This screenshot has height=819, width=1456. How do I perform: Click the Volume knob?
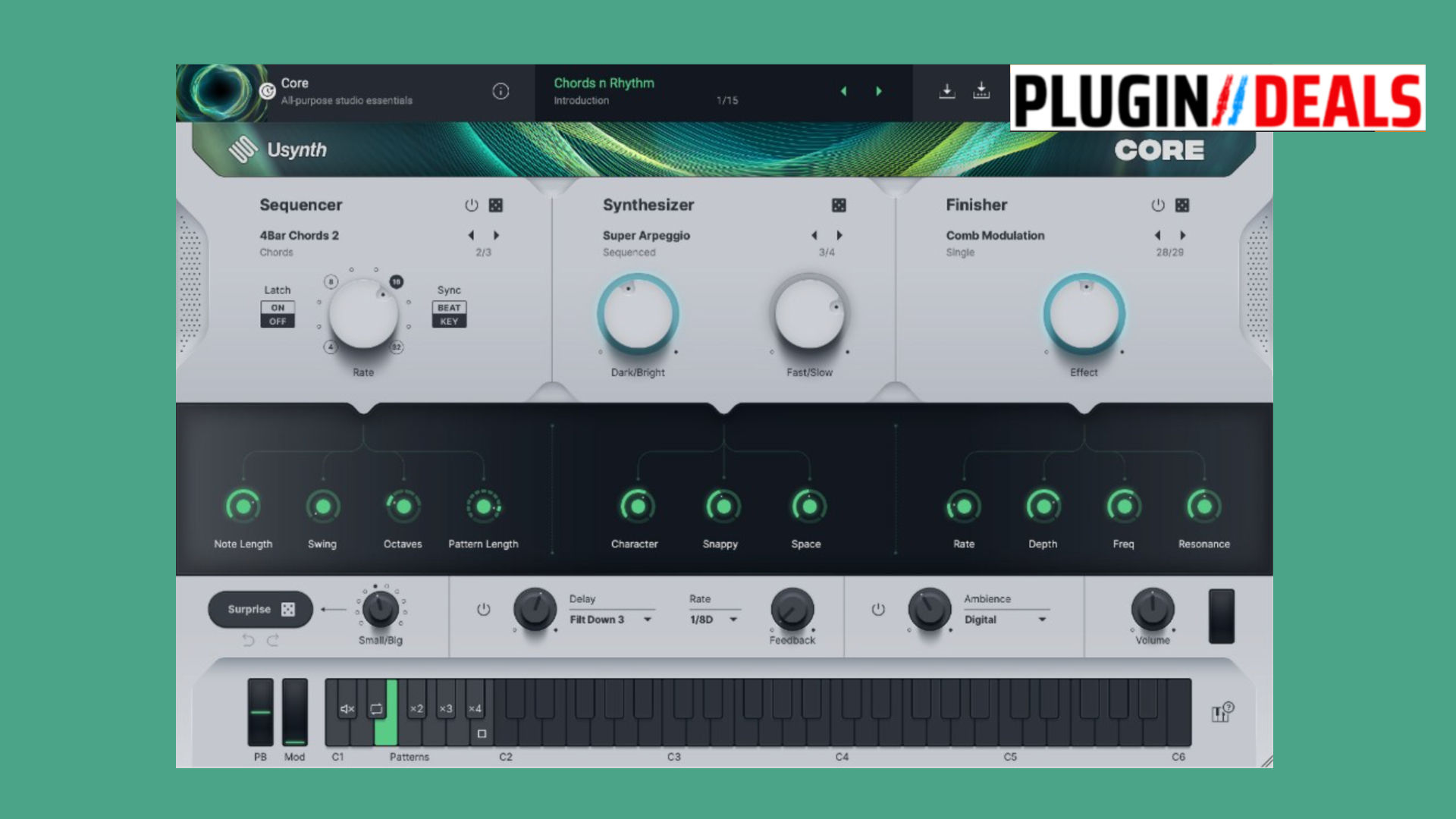[1153, 609]
